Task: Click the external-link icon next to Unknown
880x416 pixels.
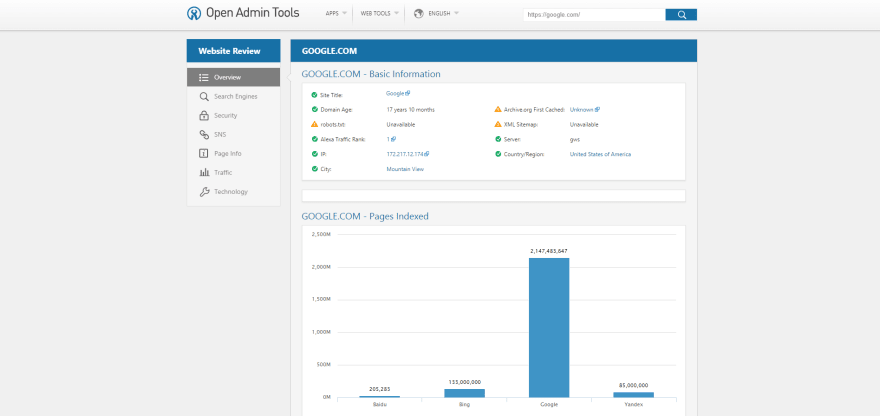Action: point(597,109)
